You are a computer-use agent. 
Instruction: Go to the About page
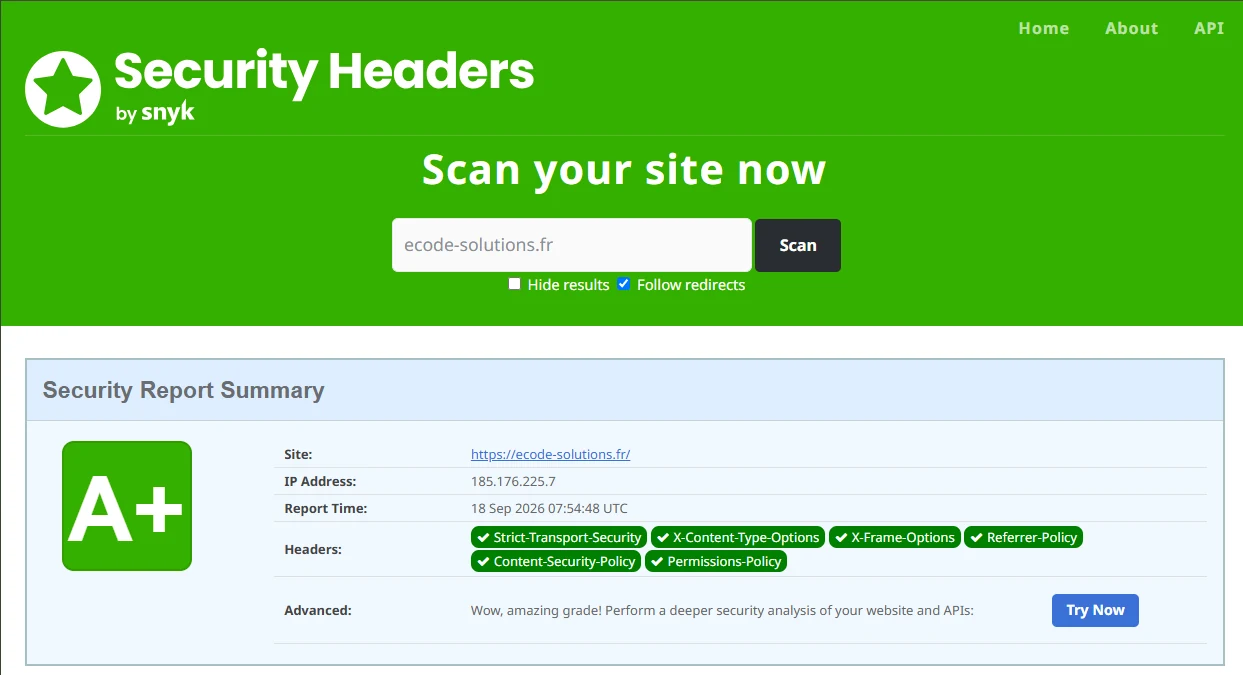click(x=1131, y=28)
